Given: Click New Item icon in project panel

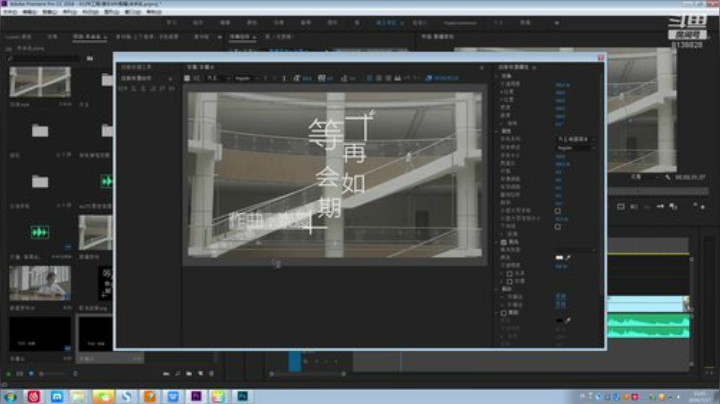Looking at the screenshot, I should [201, 374].
